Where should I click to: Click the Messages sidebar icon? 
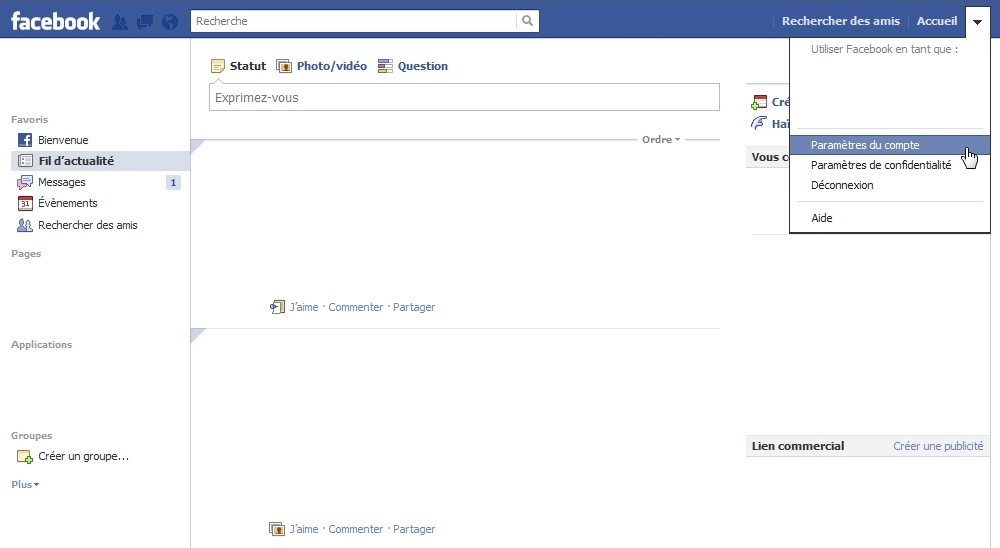(x=25, y=182)
